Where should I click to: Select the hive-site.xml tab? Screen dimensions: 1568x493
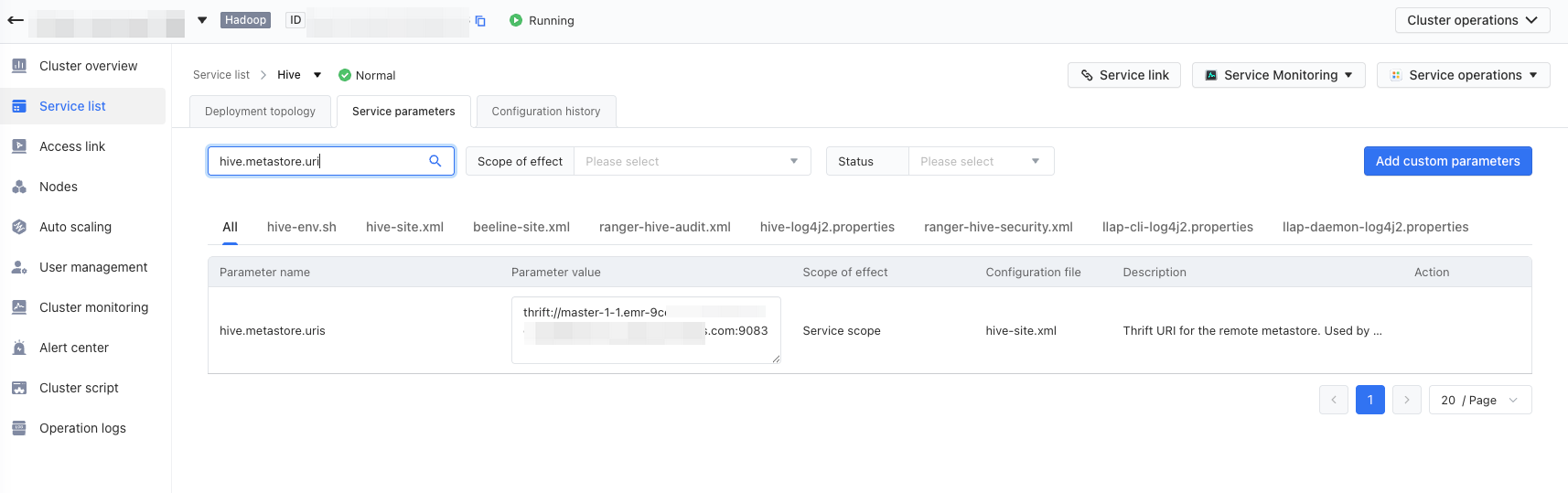pos(404,227)
